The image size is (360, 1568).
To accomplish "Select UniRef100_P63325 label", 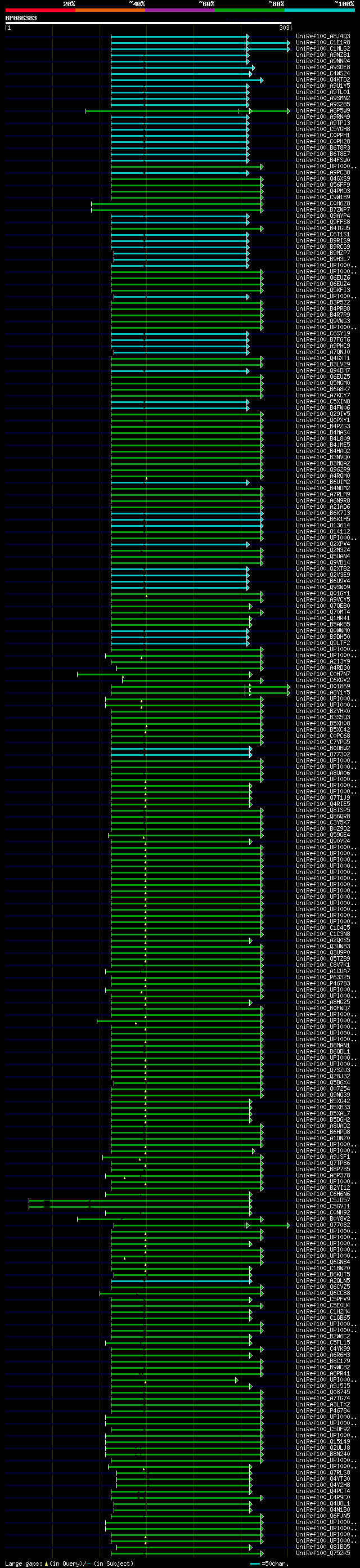I will 323,978.
